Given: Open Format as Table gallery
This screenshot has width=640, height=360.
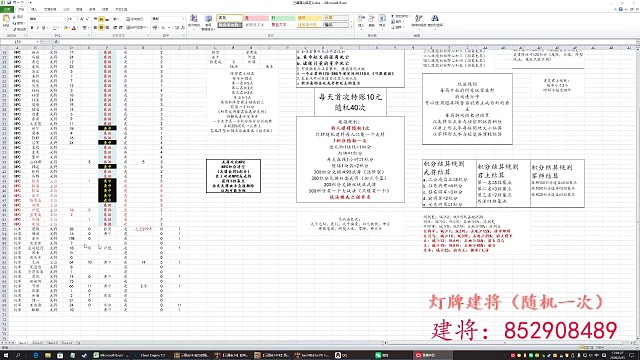Looking at the screenshot, I should [208, 22].
